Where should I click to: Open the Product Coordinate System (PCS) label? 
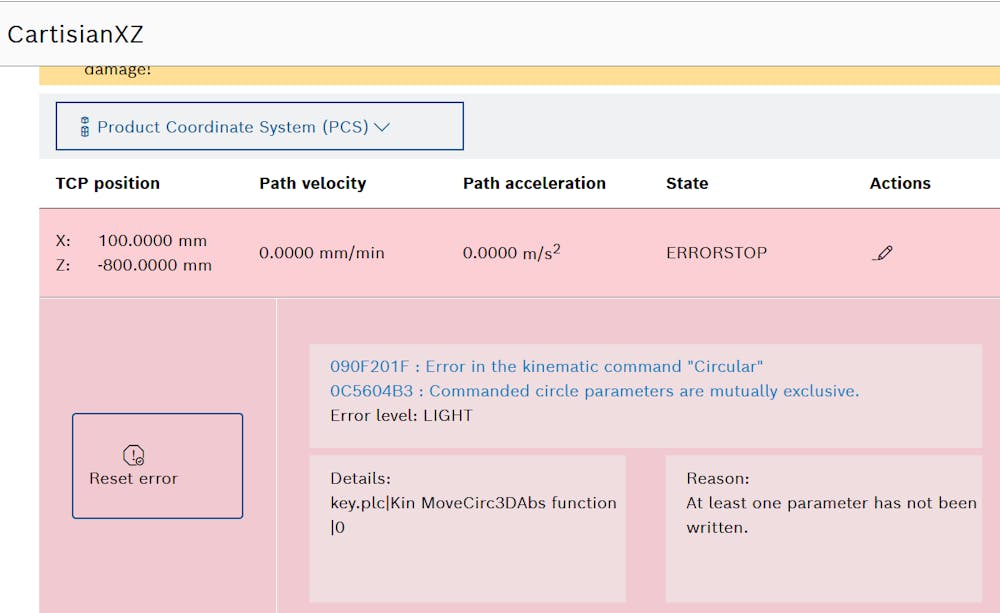point(232,127)
